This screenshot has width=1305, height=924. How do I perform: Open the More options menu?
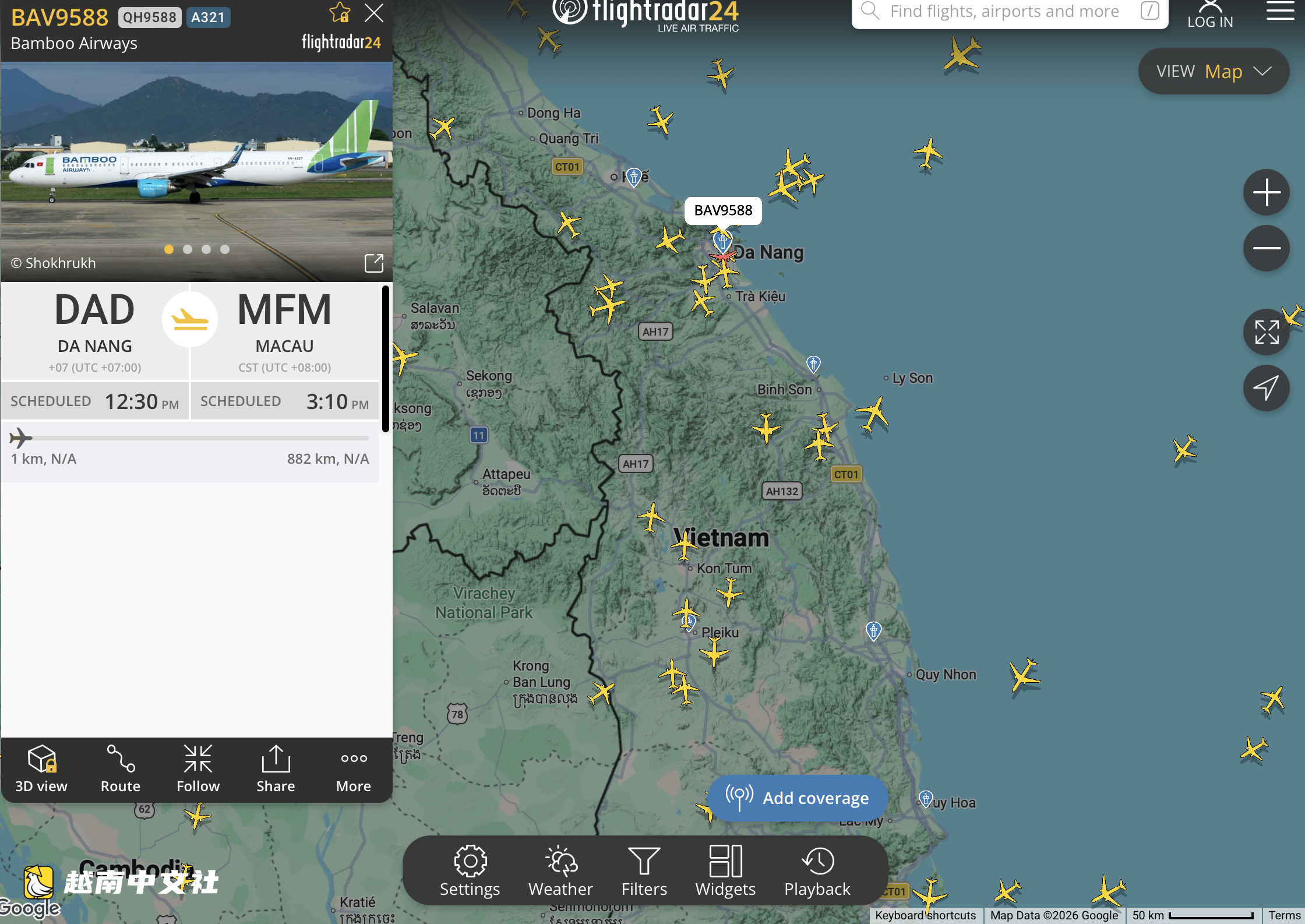[354, 769]
